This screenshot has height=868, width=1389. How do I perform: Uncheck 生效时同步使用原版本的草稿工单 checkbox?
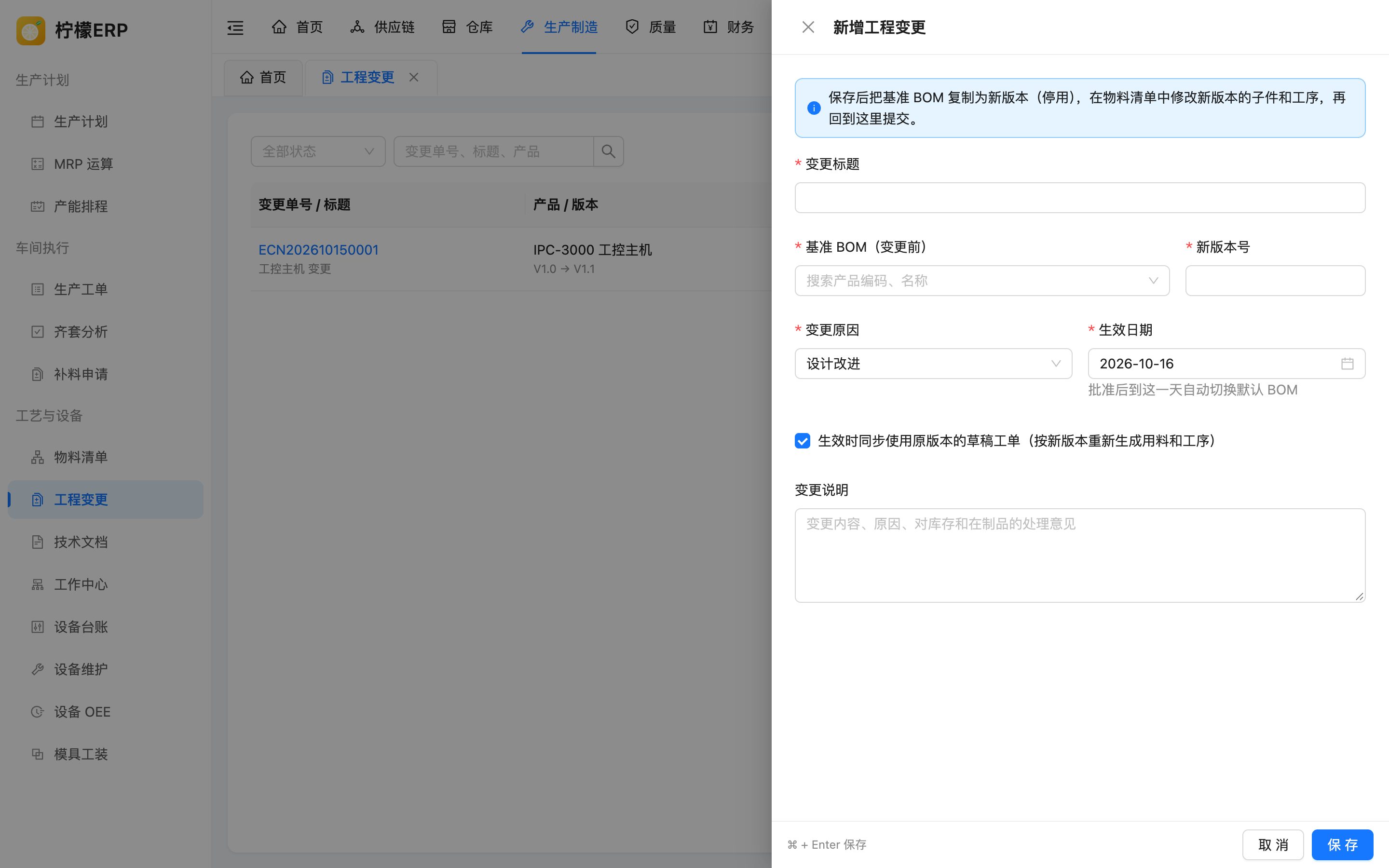tap(803, 441)
